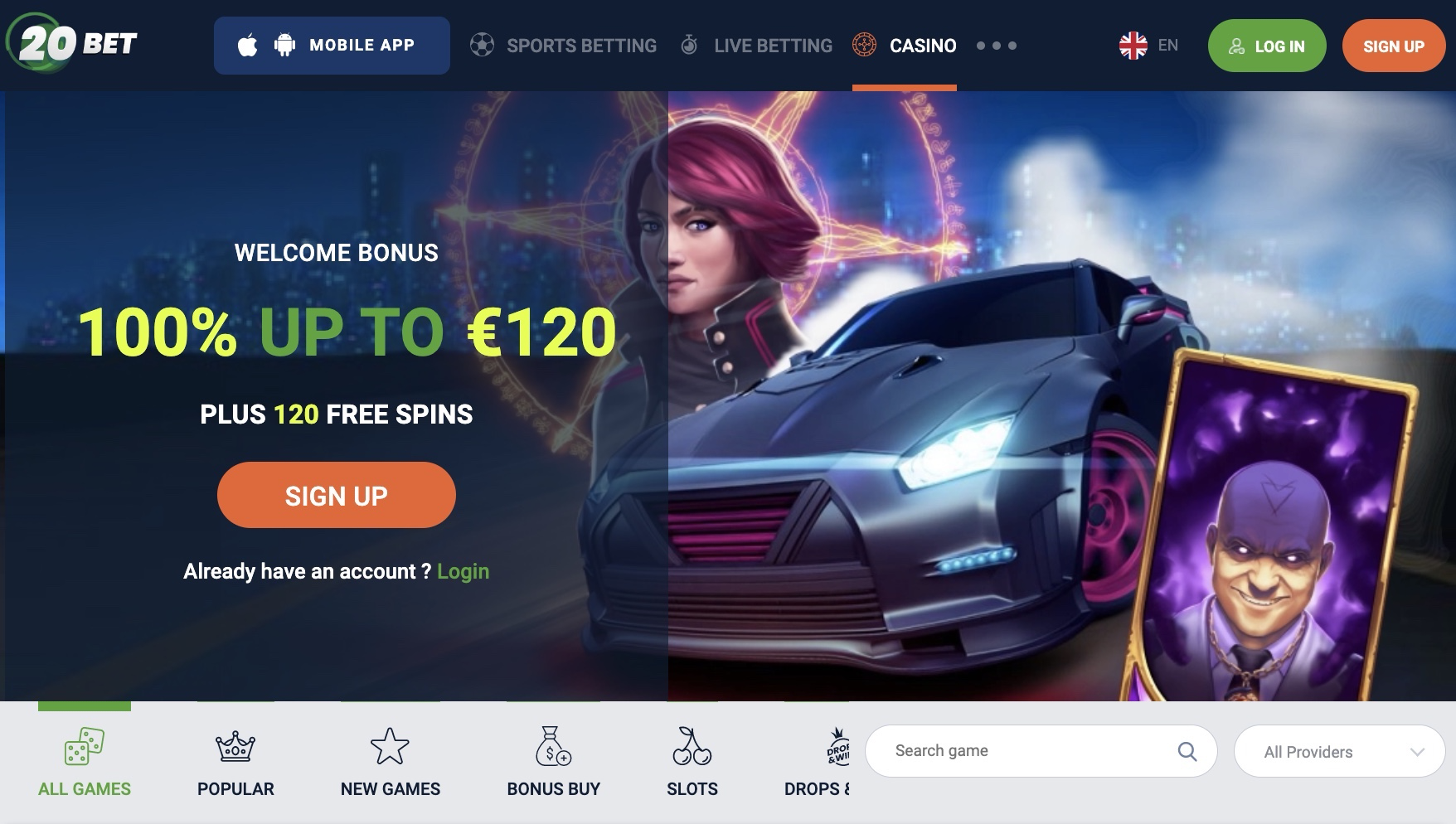Click the green Log In button
The width and height of the screenshot is (1456, 824).
pos(1267,46)
